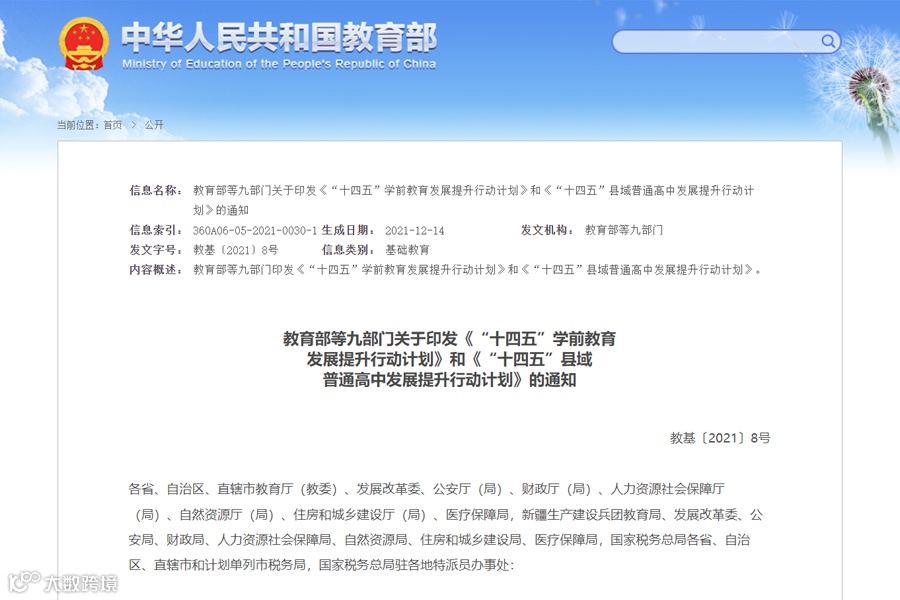Click the 信息索引 label
Screen dimensions: 900x600
(x=156, y=230)
